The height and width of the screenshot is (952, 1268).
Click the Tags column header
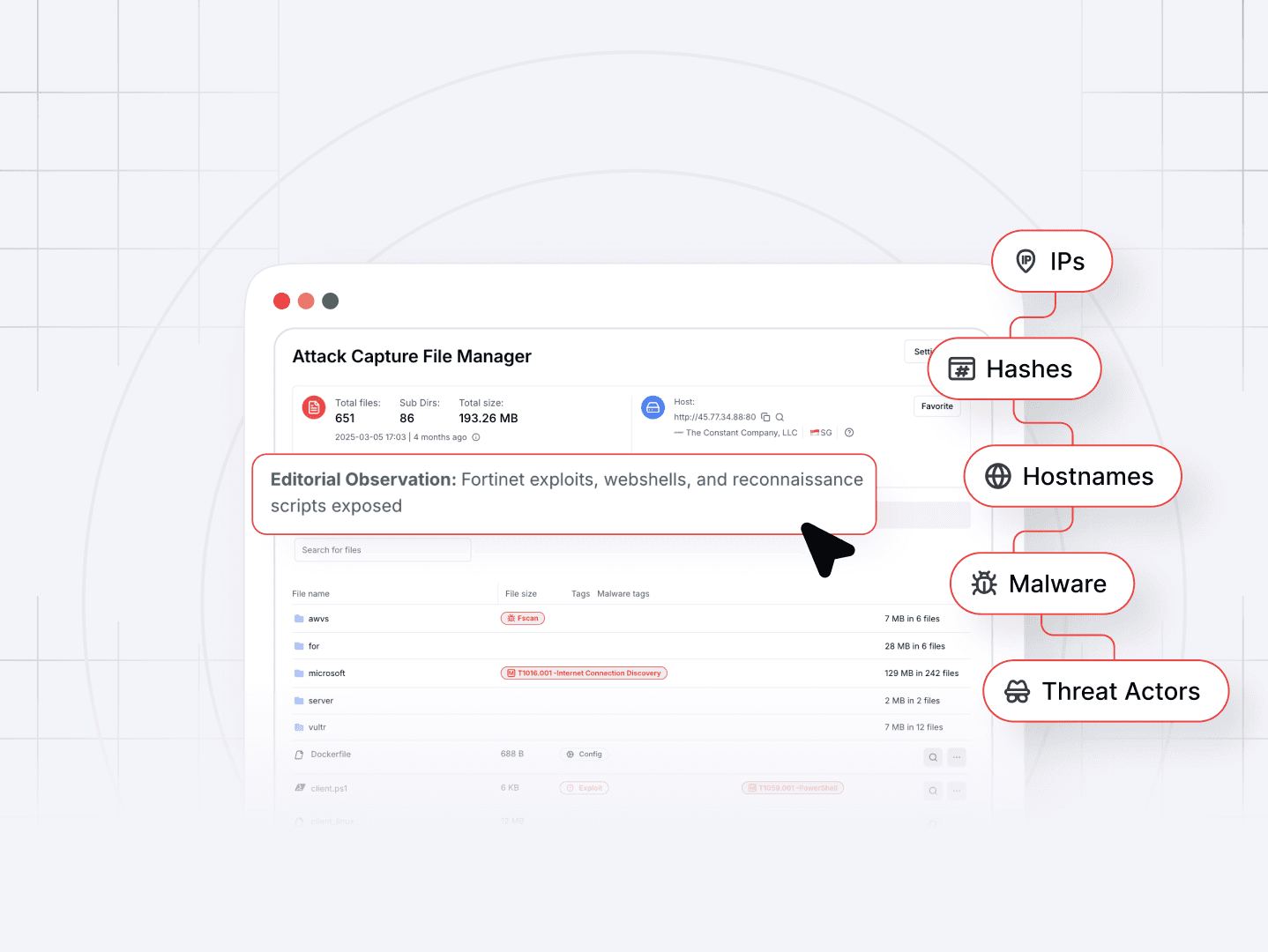click(x=580, y=594)
